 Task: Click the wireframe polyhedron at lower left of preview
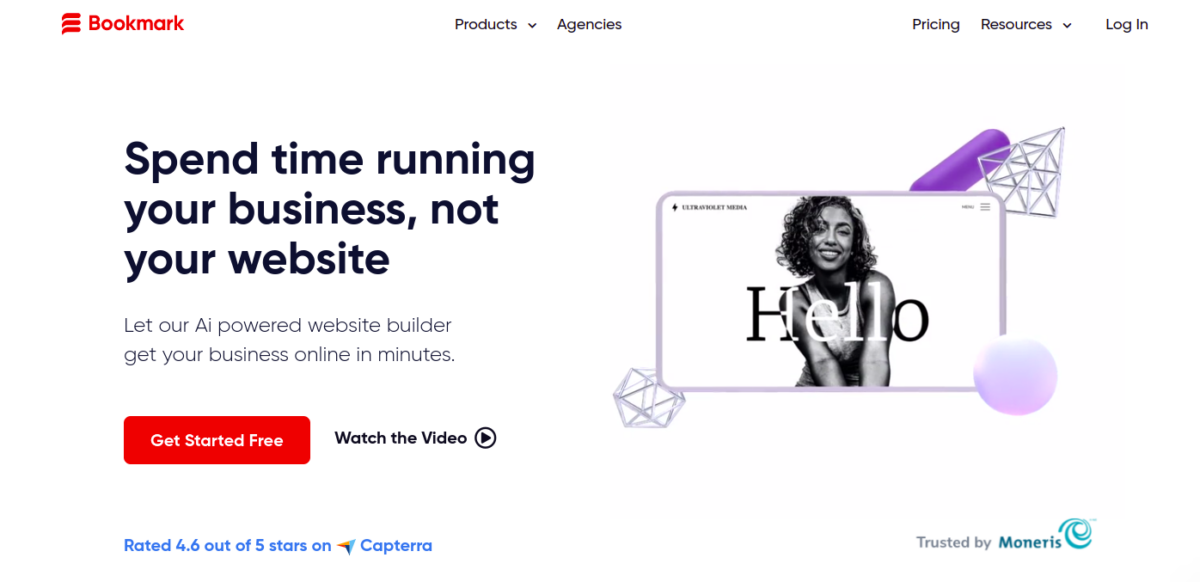[649, 397]
